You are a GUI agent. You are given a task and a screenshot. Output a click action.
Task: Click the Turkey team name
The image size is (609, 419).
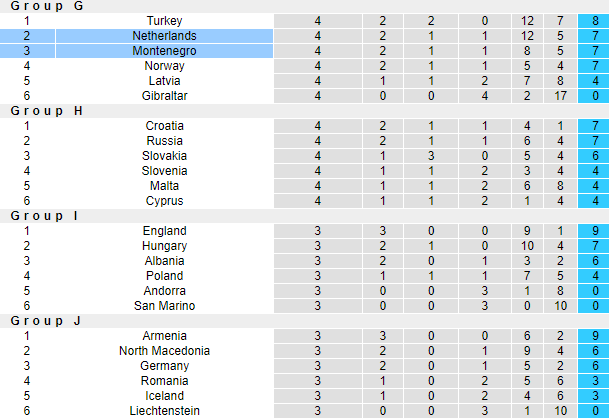164,21
